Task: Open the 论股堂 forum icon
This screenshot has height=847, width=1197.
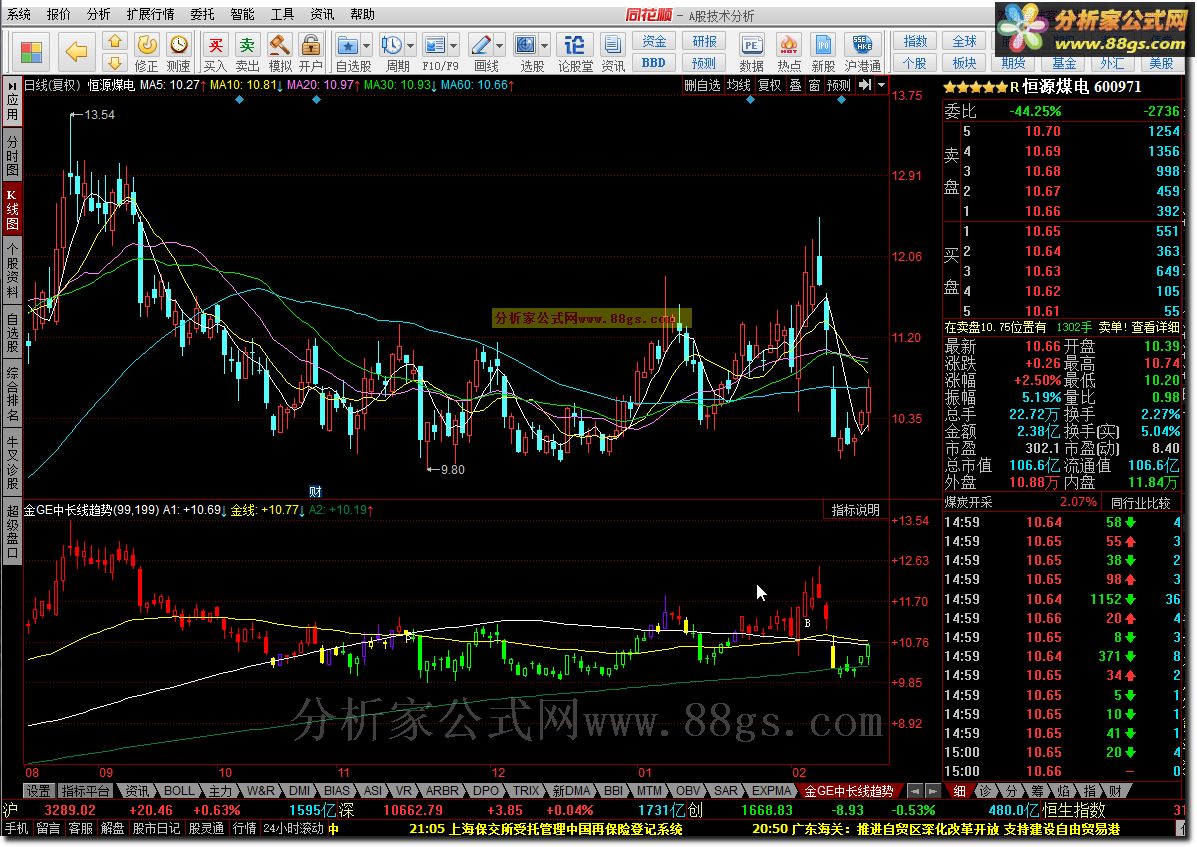Action: (x=575, y=53)
